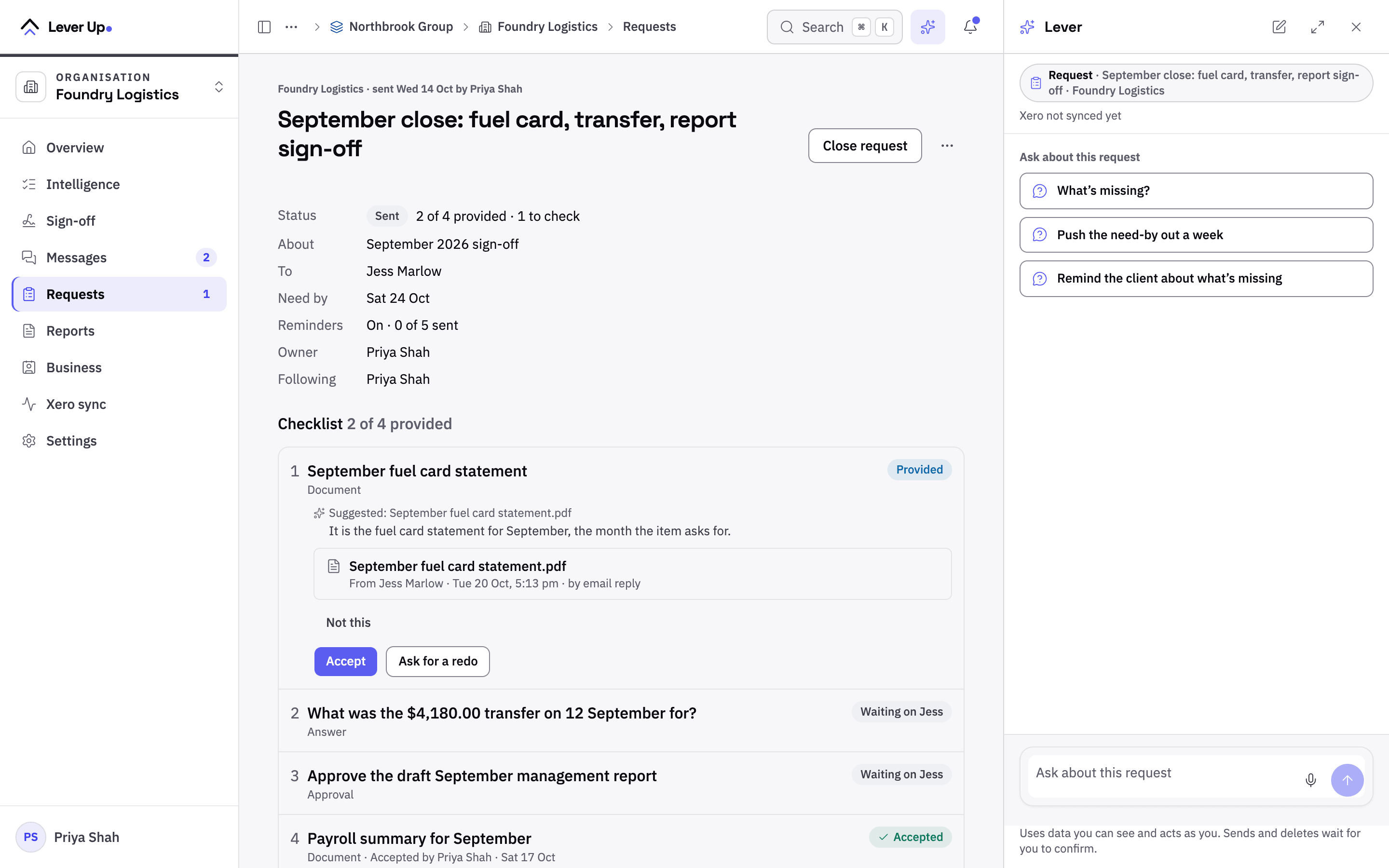Click the PS avatar
The image size is (1389, 868).
30,838
